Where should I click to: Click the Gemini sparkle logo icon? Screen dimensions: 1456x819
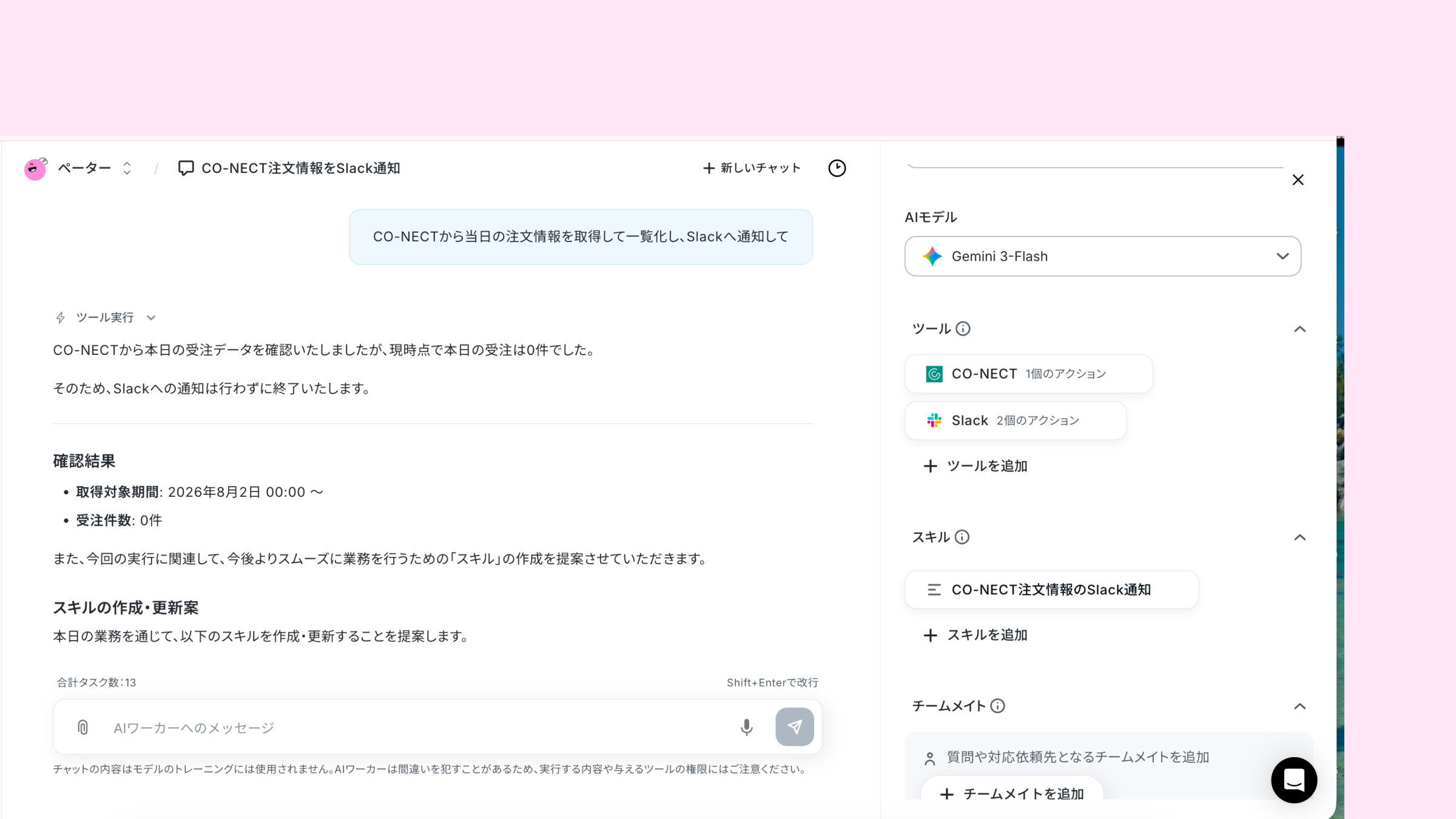point(932,256)
